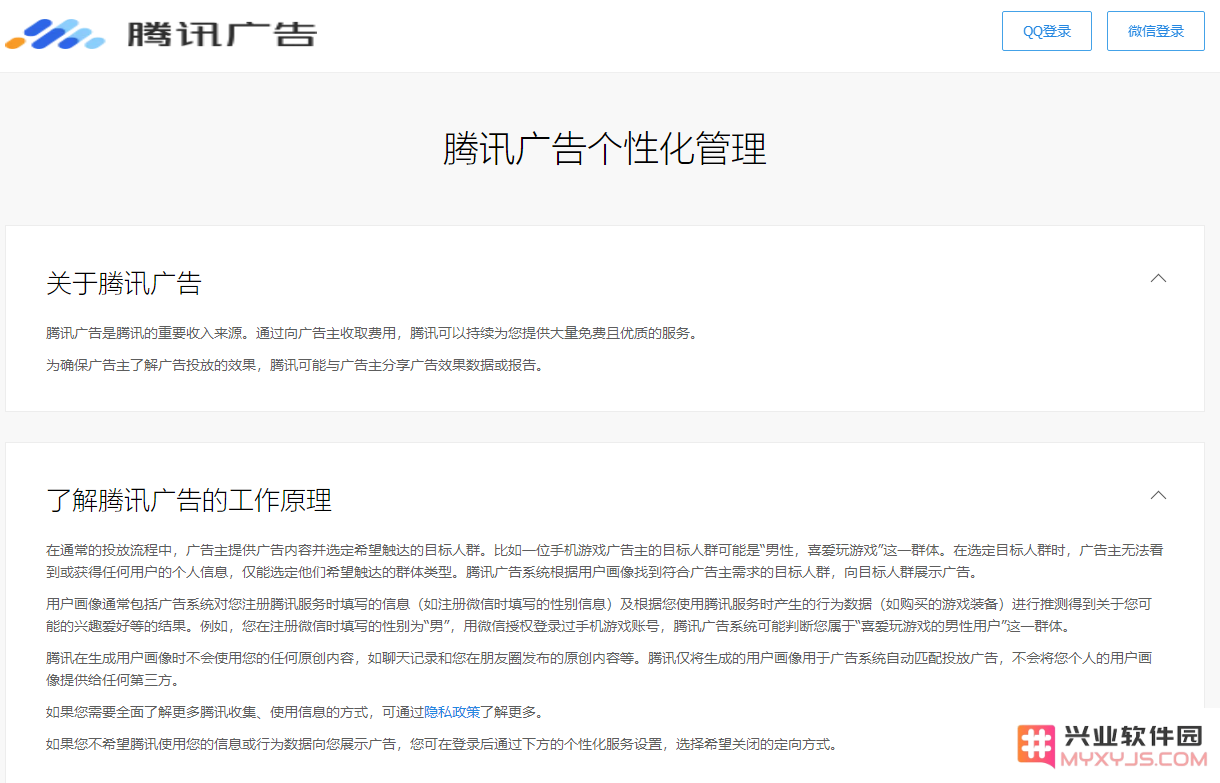Collapse the 关于腾讯广告 section chevron
Screen dimensions: 1220x783
[x=1158, y=278]
